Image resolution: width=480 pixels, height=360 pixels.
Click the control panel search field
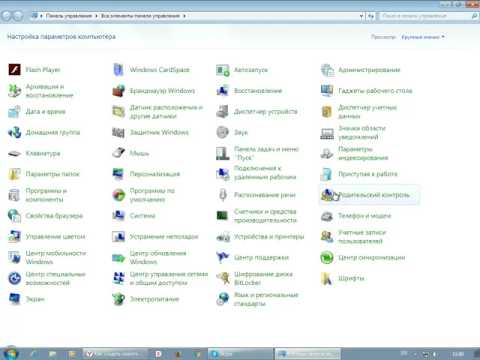(x=427, y=16)
